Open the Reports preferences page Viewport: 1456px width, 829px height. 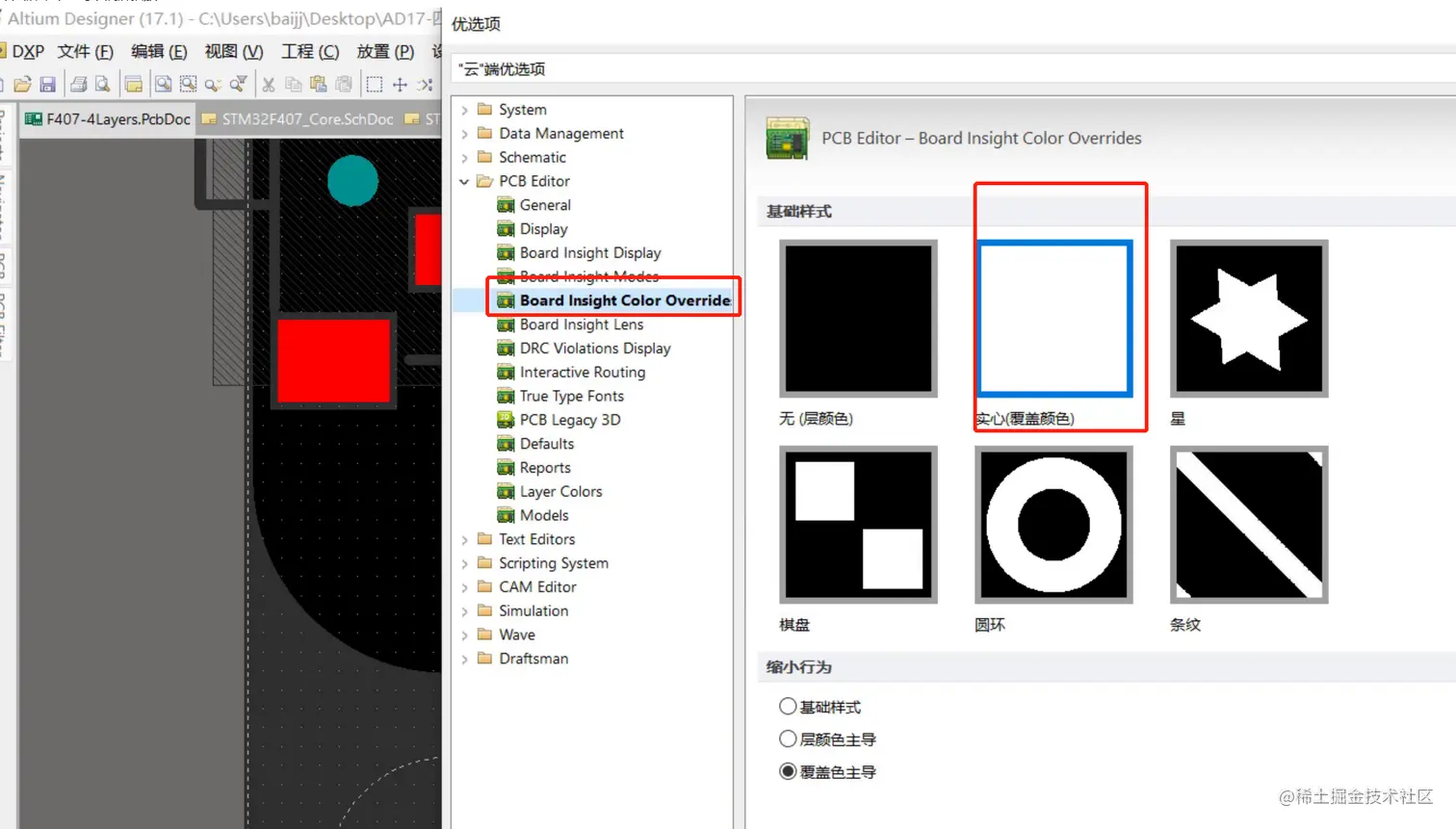tap(545, 468)
